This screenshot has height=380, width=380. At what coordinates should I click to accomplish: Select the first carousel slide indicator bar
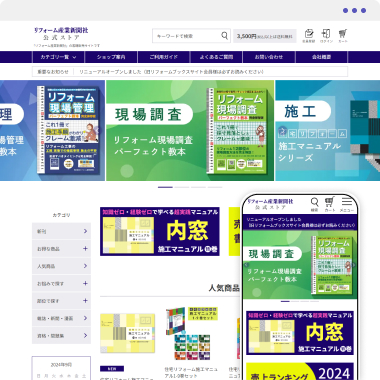coord(165,187)
